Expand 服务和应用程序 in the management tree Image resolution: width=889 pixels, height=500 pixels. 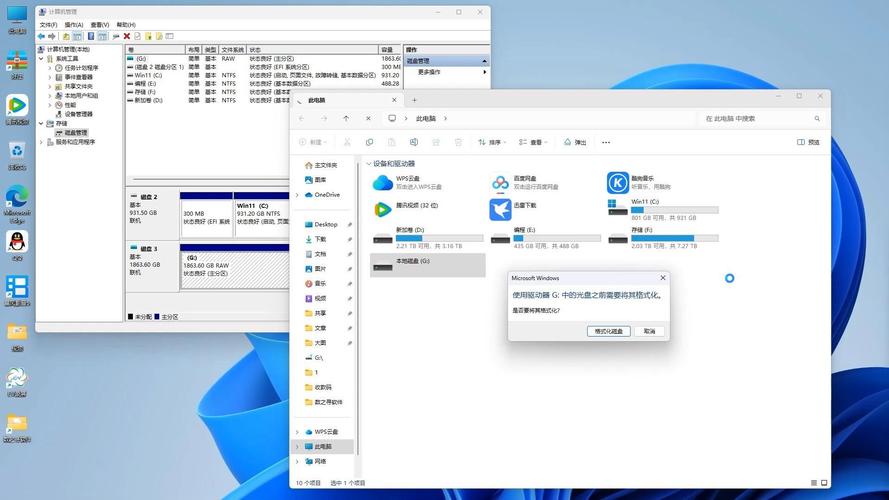pos(41,142)
